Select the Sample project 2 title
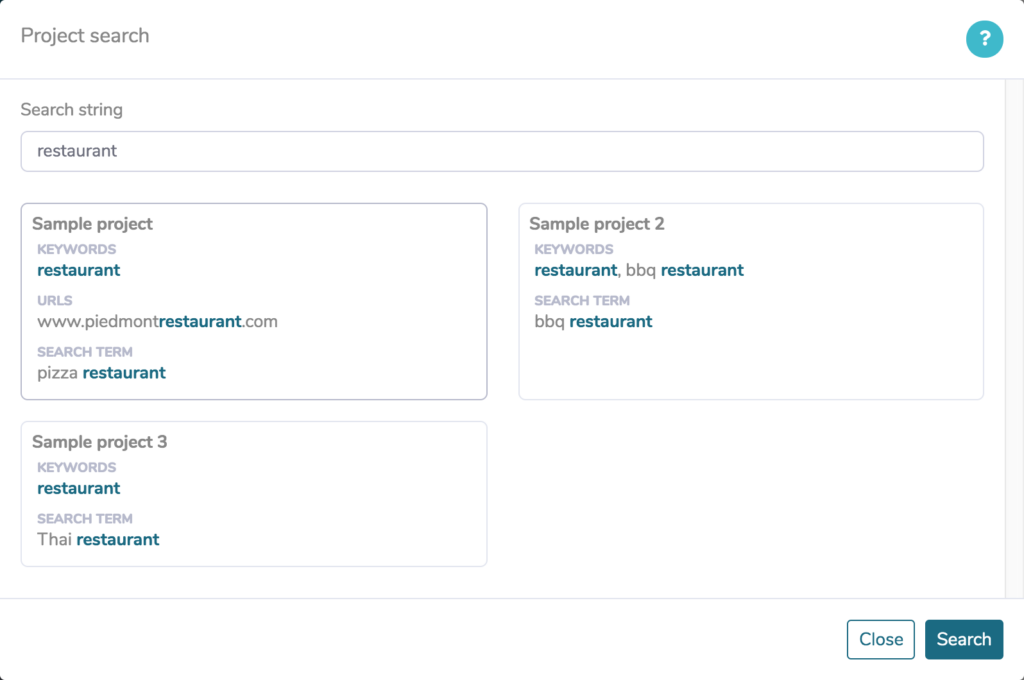This screenshot has width=1024, height=680. pyautogui.click(x=596, y=224)
